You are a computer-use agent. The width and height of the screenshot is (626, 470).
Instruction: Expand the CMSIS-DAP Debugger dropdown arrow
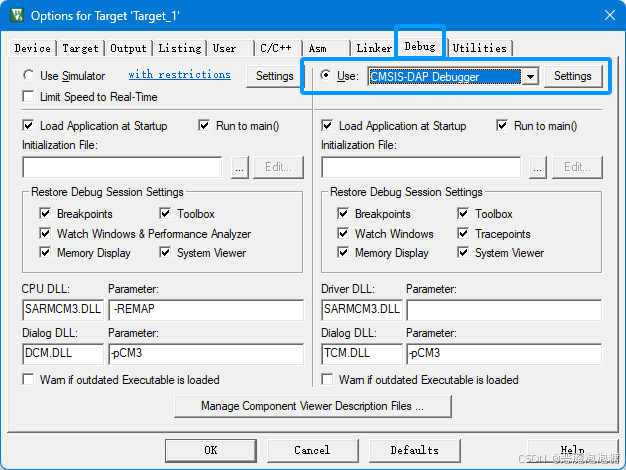(530, 76)
